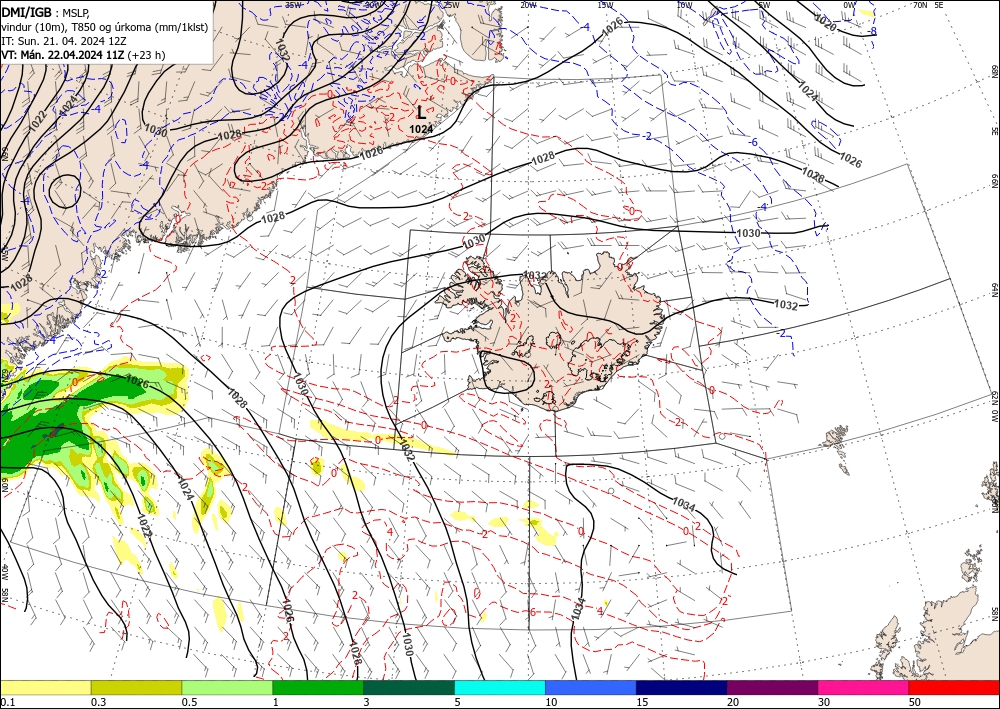Click the '50' legend scale number
This screenshot has height=709, width=1000.
915,702
